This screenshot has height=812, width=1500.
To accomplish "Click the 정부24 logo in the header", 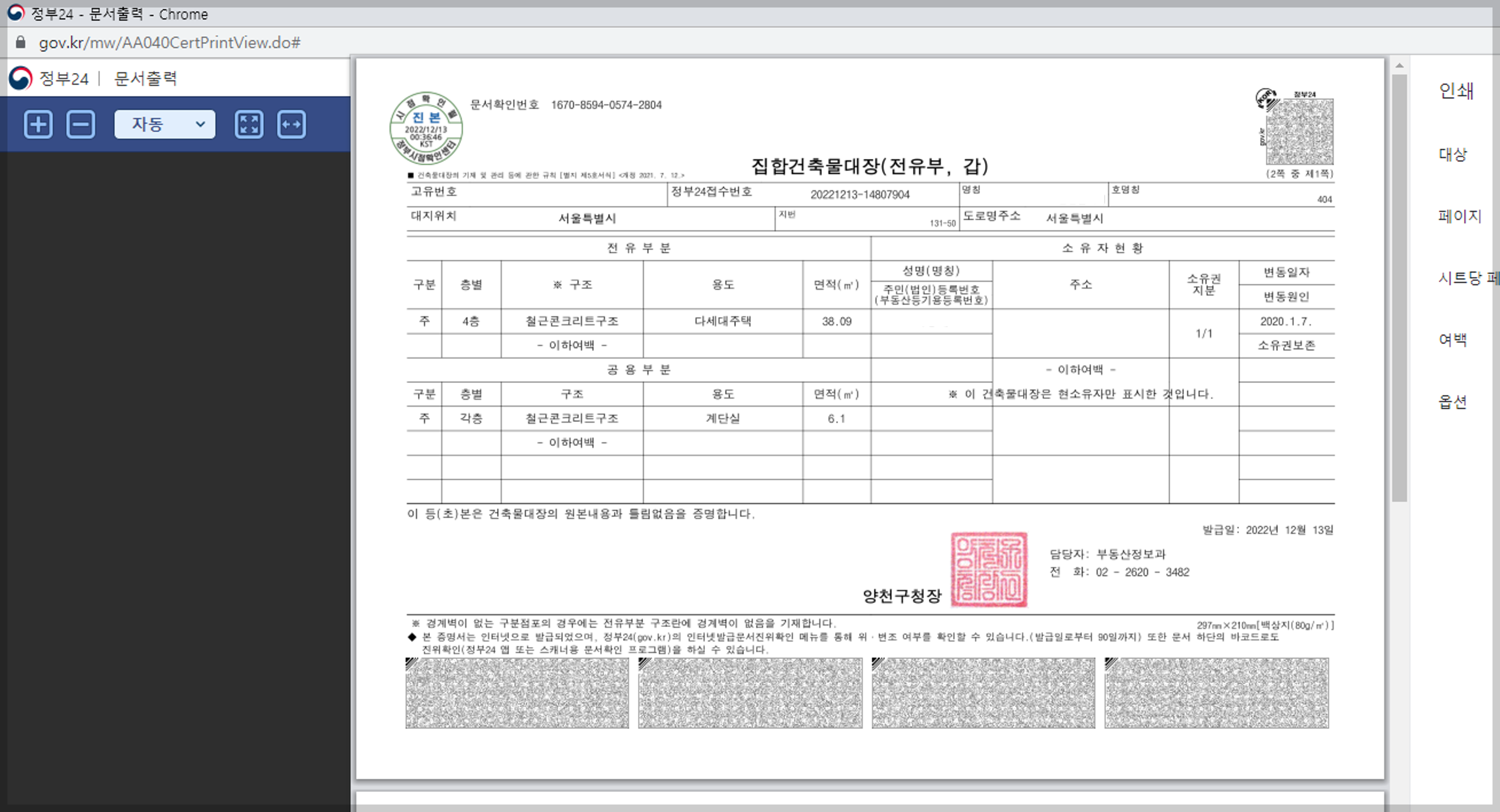I will pyautogui.click(x=49, y=78).
